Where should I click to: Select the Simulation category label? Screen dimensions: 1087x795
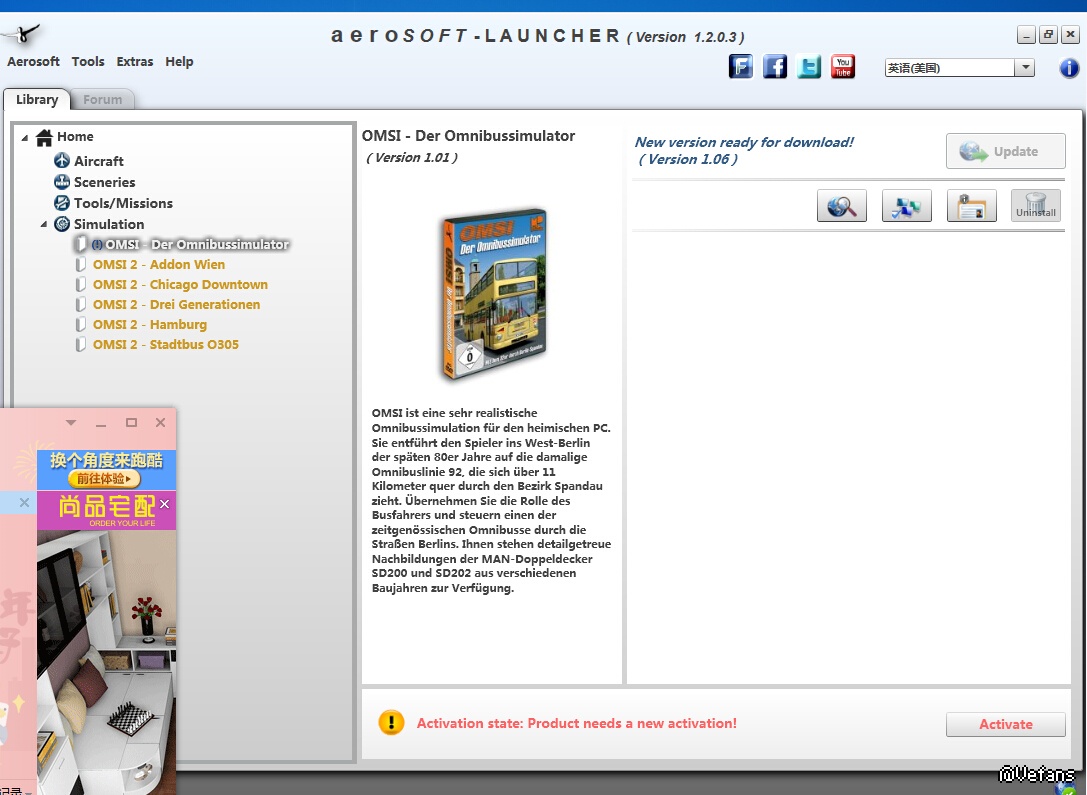click(x=109, y=225)
